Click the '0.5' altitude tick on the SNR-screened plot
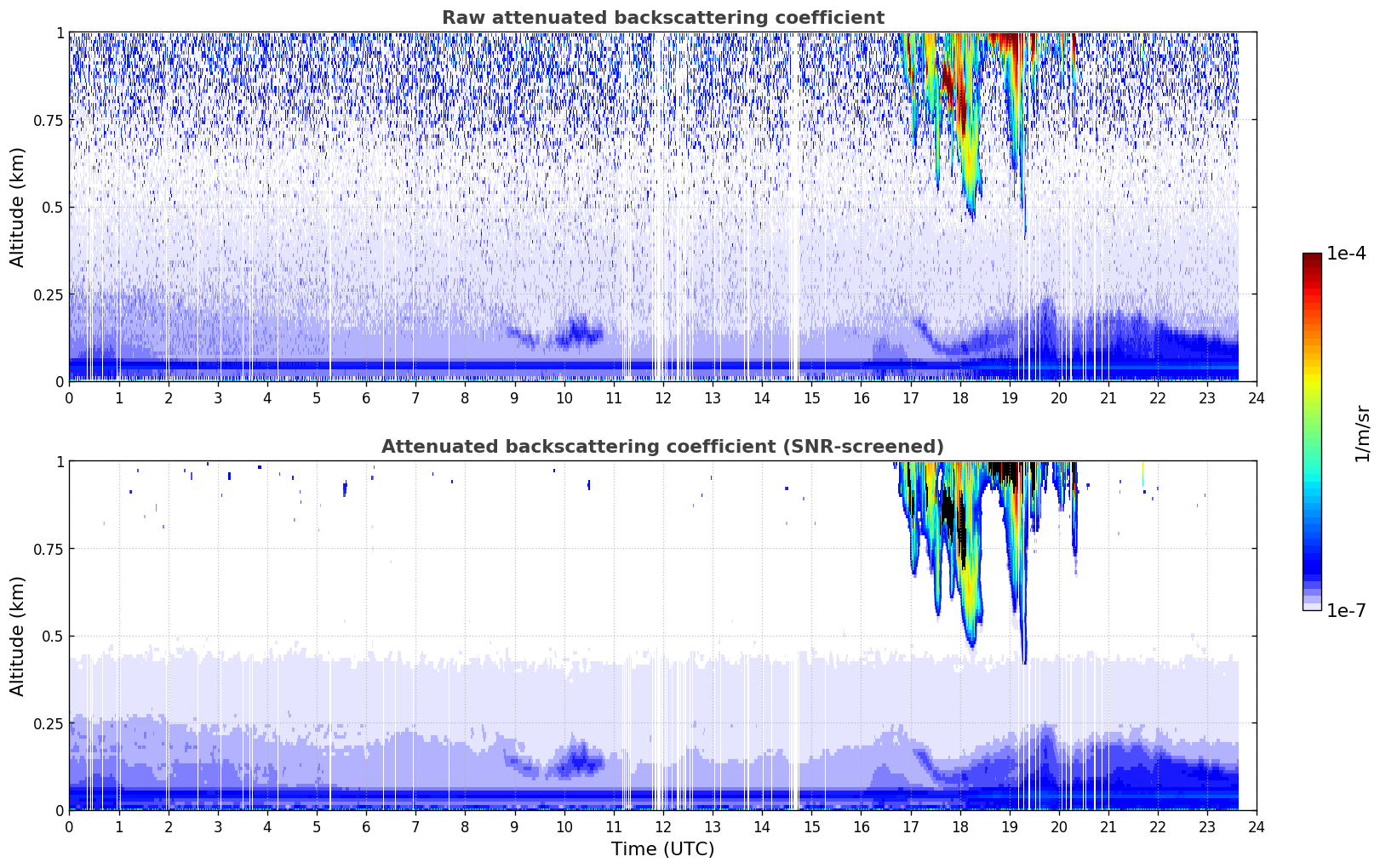1380x868 pixels. [x=52, y=636]
